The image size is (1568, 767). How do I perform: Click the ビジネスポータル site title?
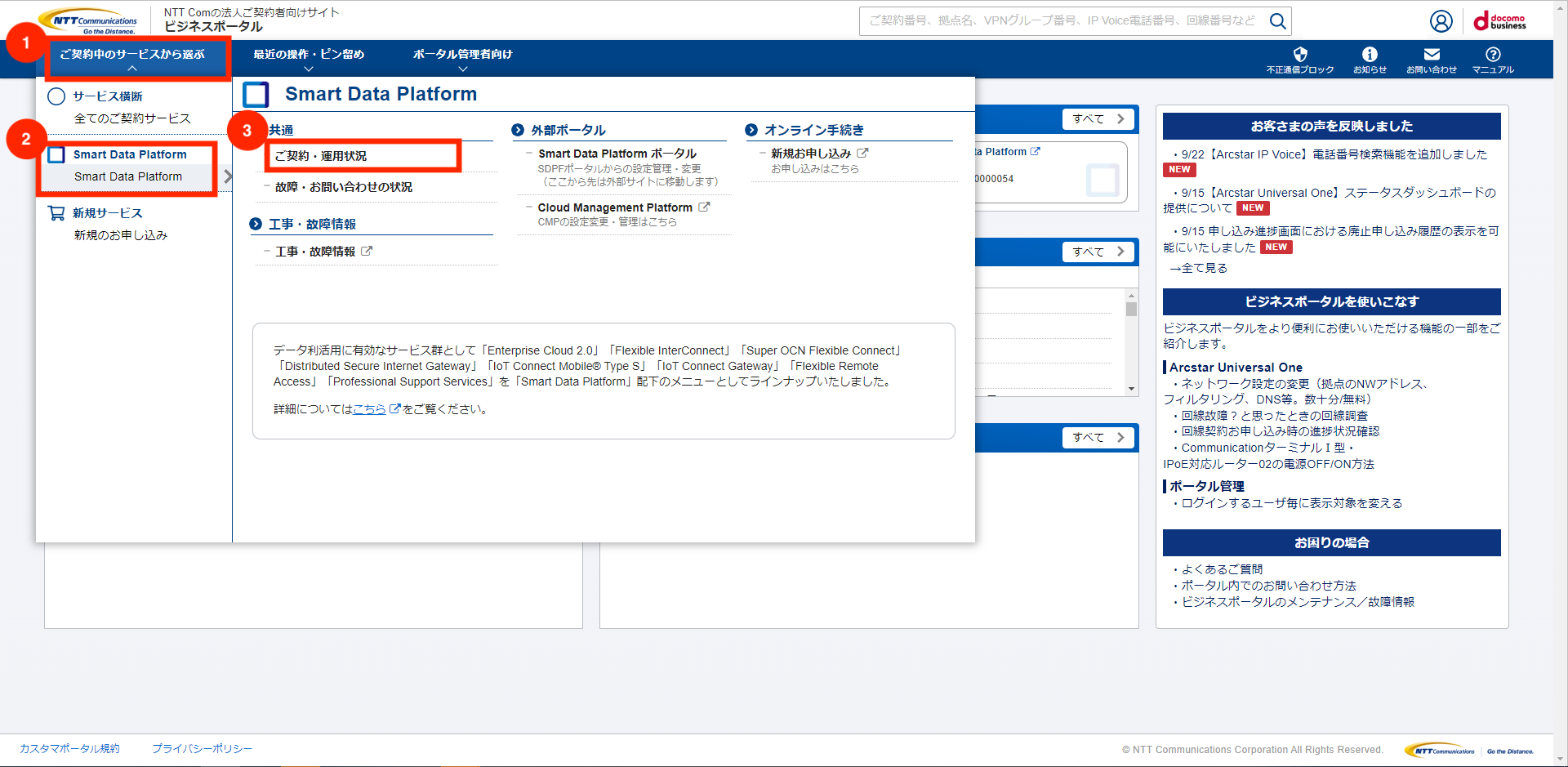tap(213, 27)
